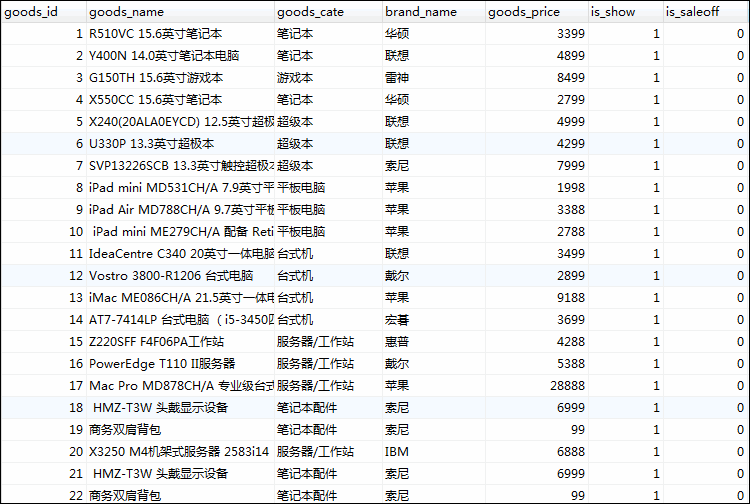Click the cell 'U330P 13.3英寸超极本'
Viewport: 750px width, 504px height.
180,144
